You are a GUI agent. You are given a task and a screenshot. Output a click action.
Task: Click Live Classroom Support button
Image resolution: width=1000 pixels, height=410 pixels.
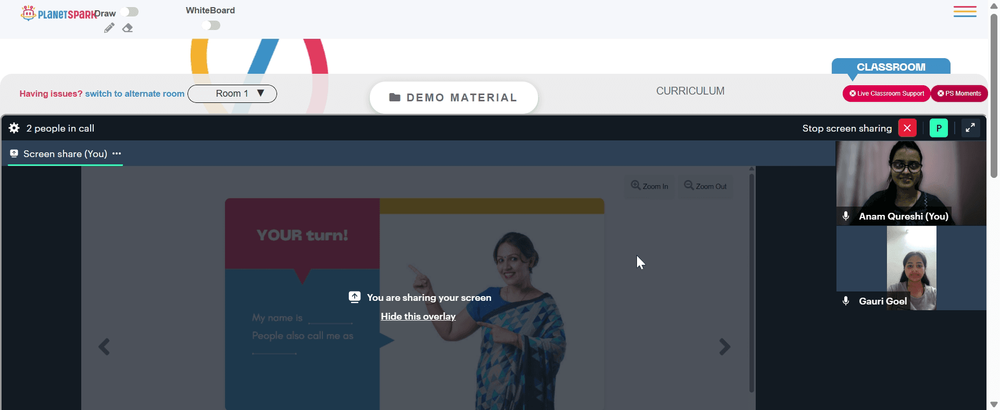point(886,94)
